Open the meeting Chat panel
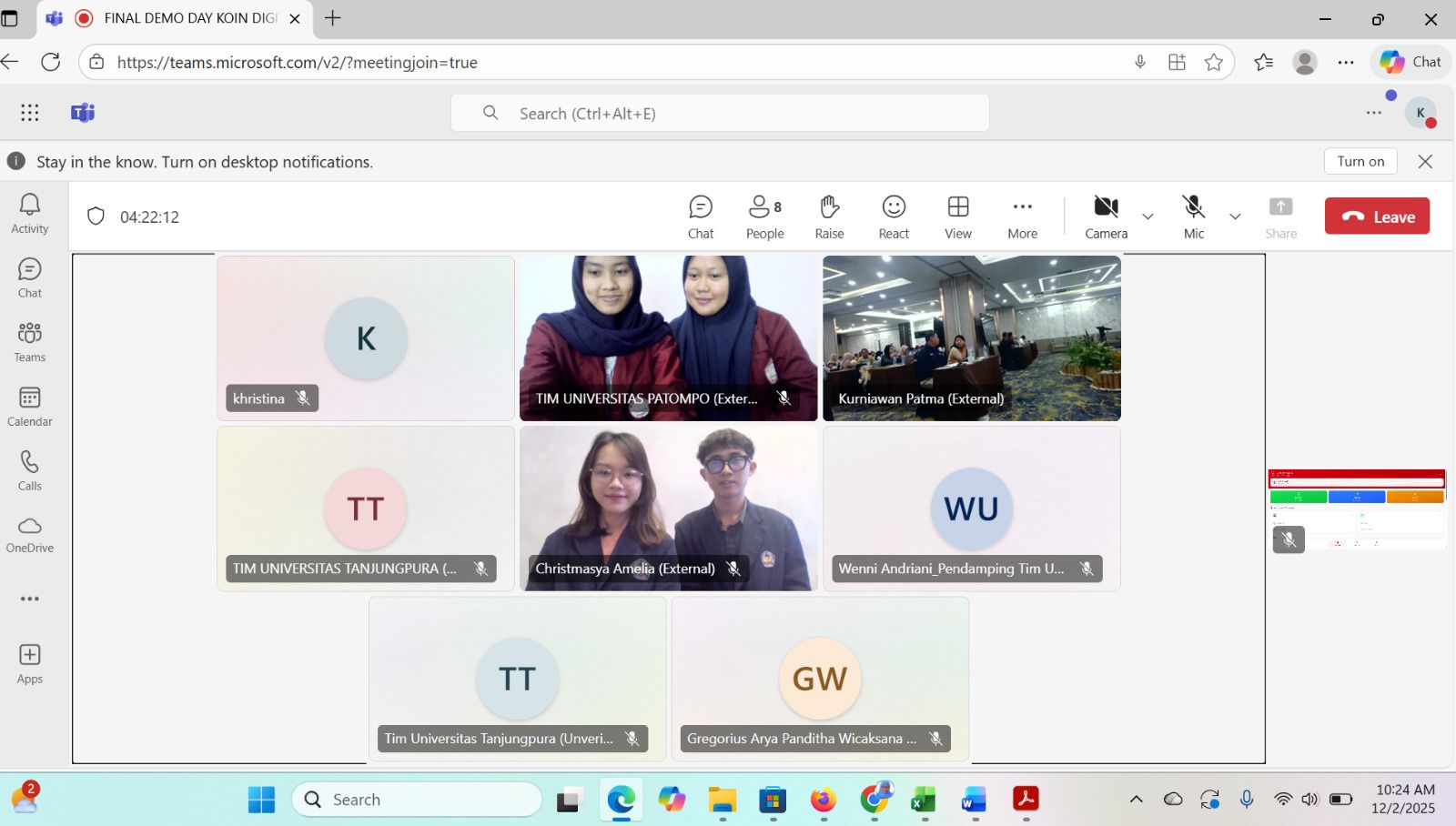This screenshot has height=826, width=1456. coord(700,217)
